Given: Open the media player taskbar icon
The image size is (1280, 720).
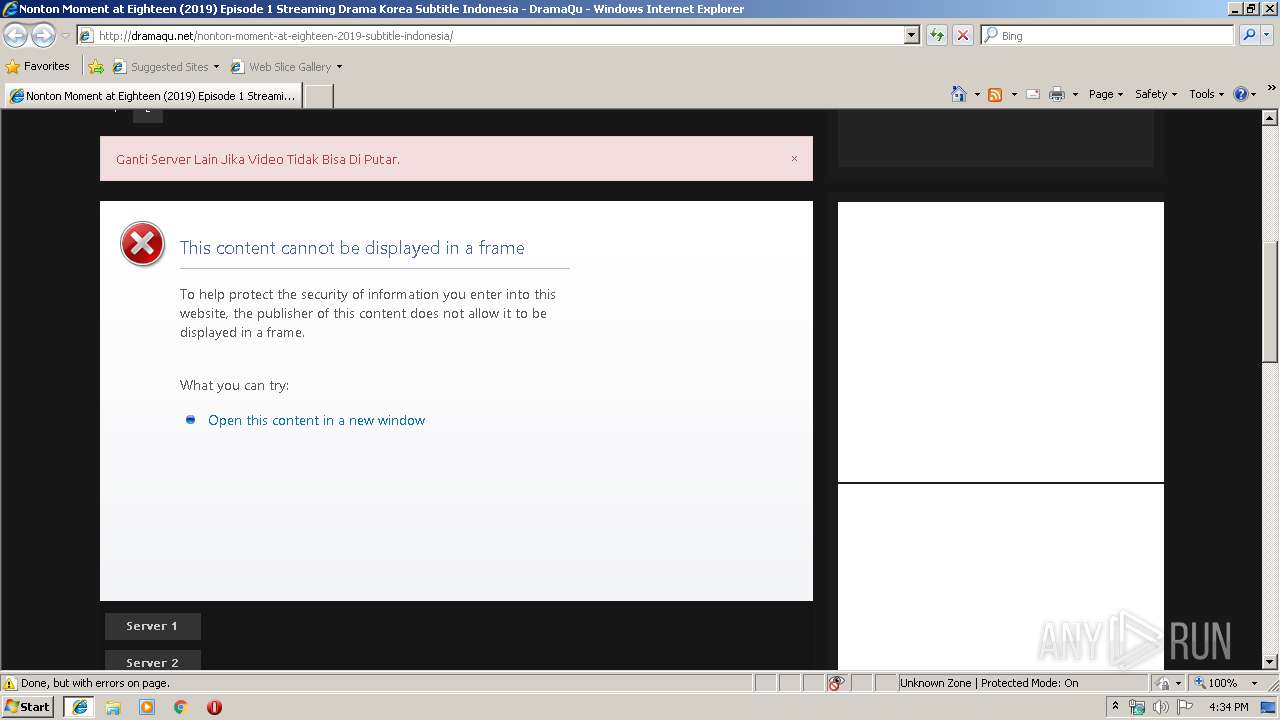Looking at the screenshot, I should pos(147,707).
